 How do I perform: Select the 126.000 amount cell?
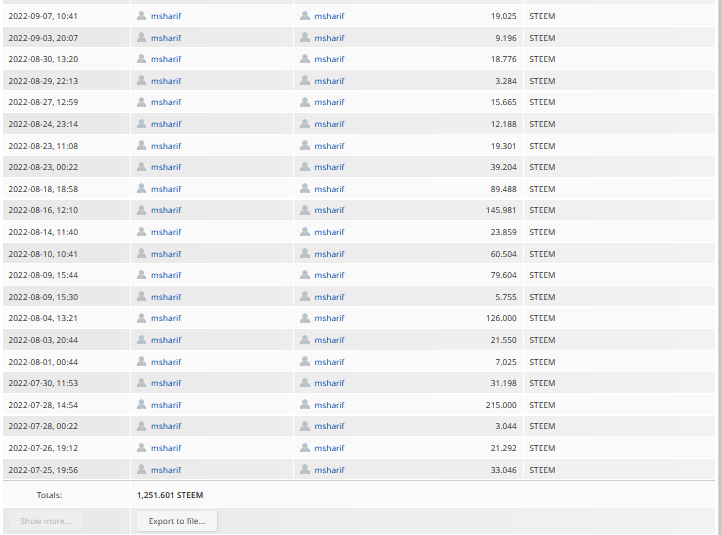tap(501, 318)
